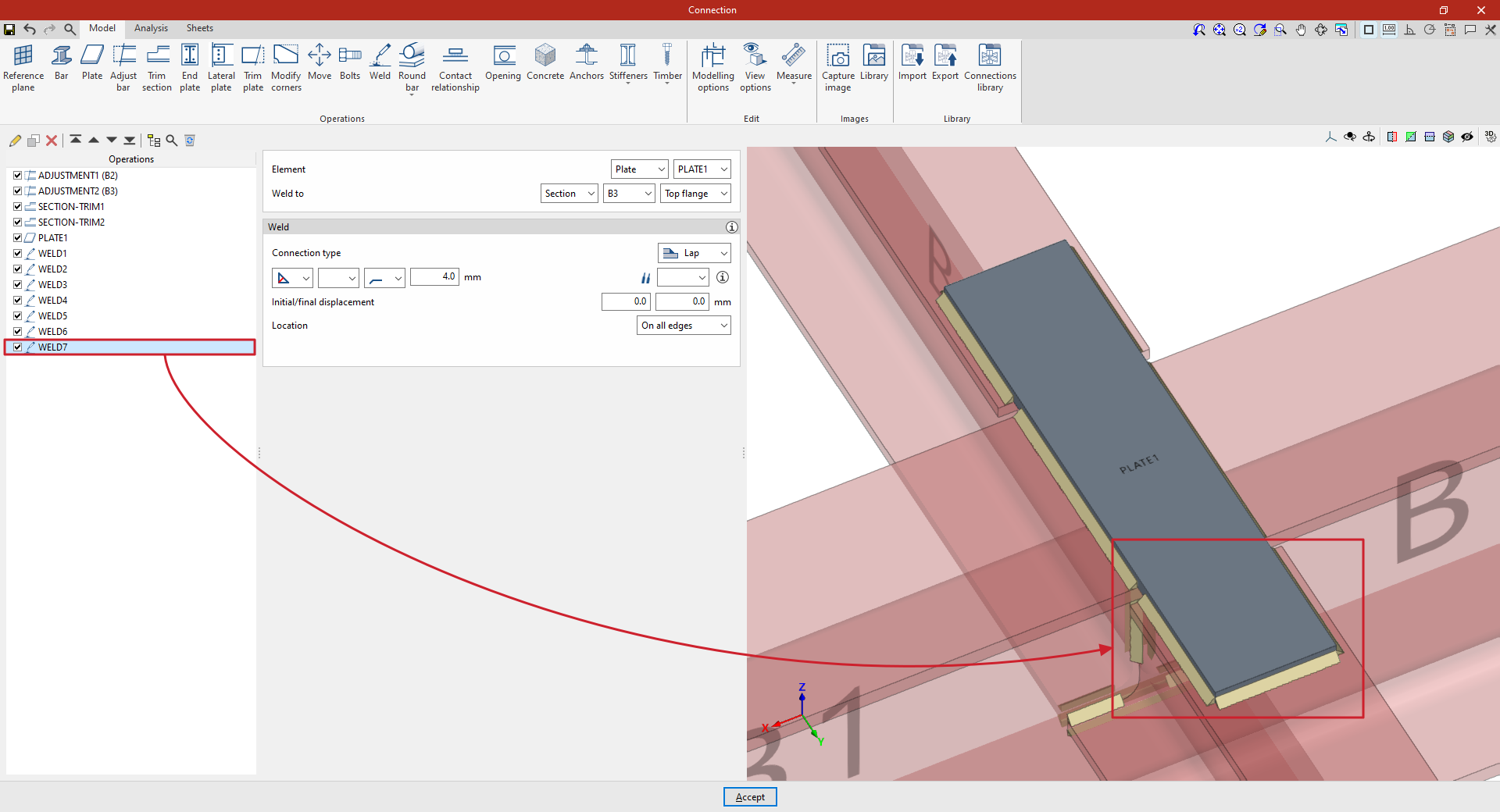Switch to the Analysis tab
The height and width of the screenshot is (812, 1500).
click(151, 28)
